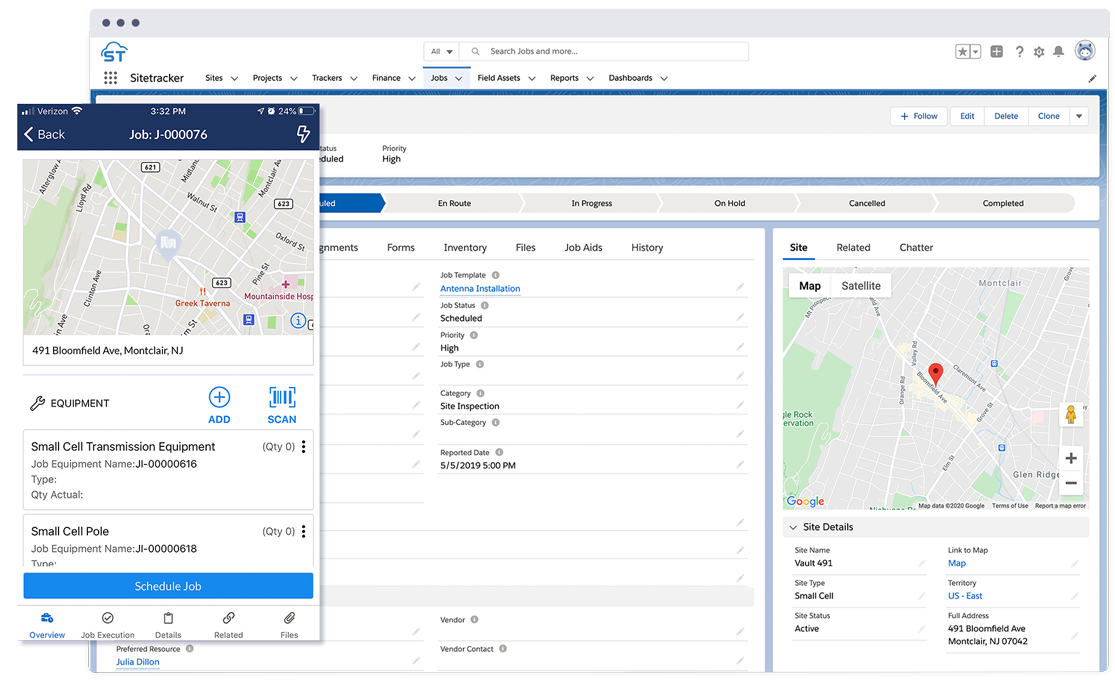Tap Back in the mobile header

tap(44, 134)
